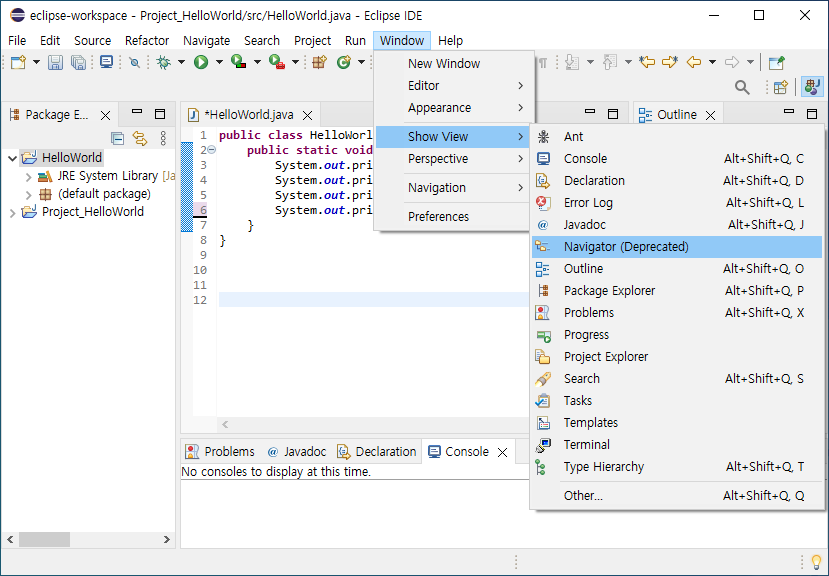
Task: Switch to the Javadoc tab
Action: [x=297, y=452]
